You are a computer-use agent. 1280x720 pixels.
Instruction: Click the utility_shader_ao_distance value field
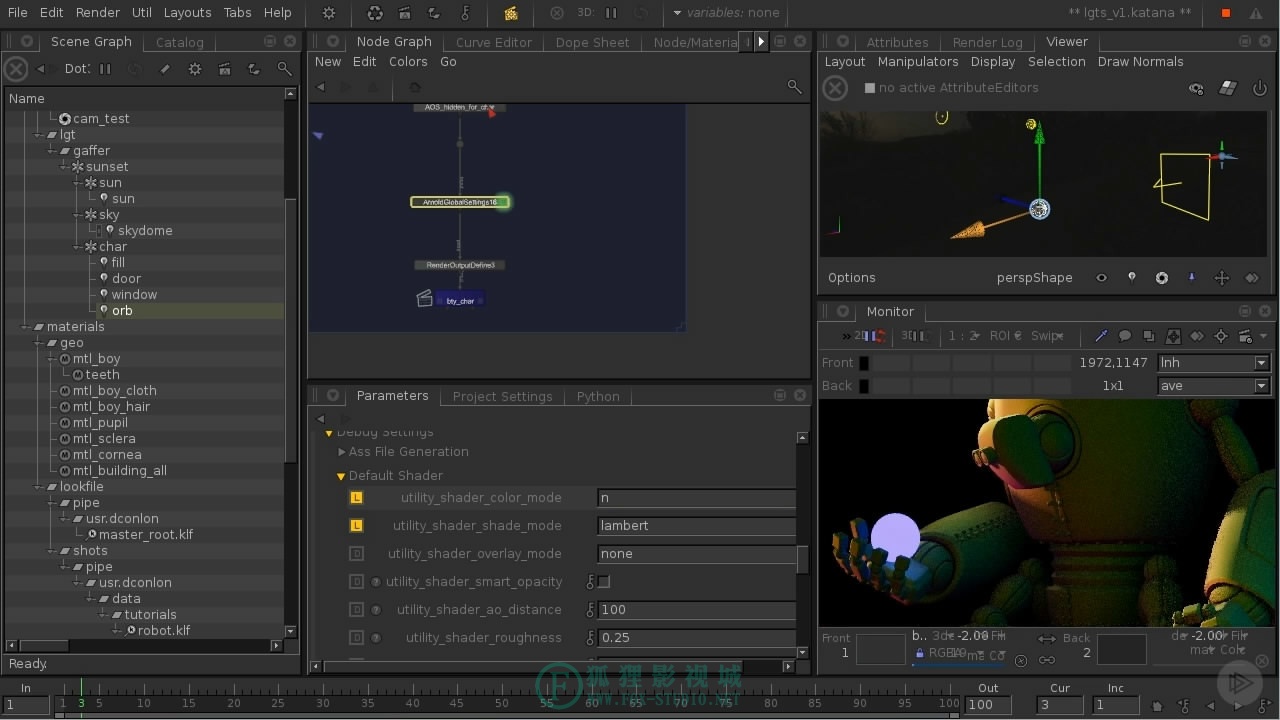coord(697,609)
